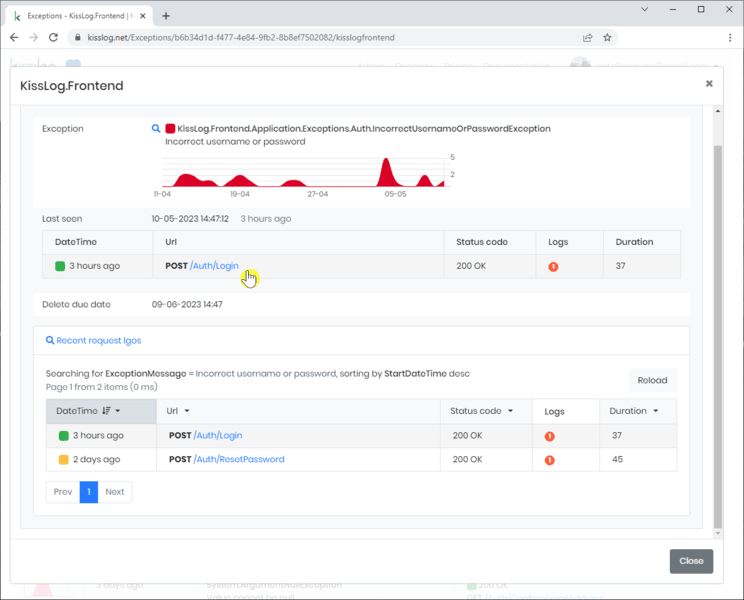Open the orange log badge in the Last seen row
Screen dimensions: 744x600
(553, 267)
